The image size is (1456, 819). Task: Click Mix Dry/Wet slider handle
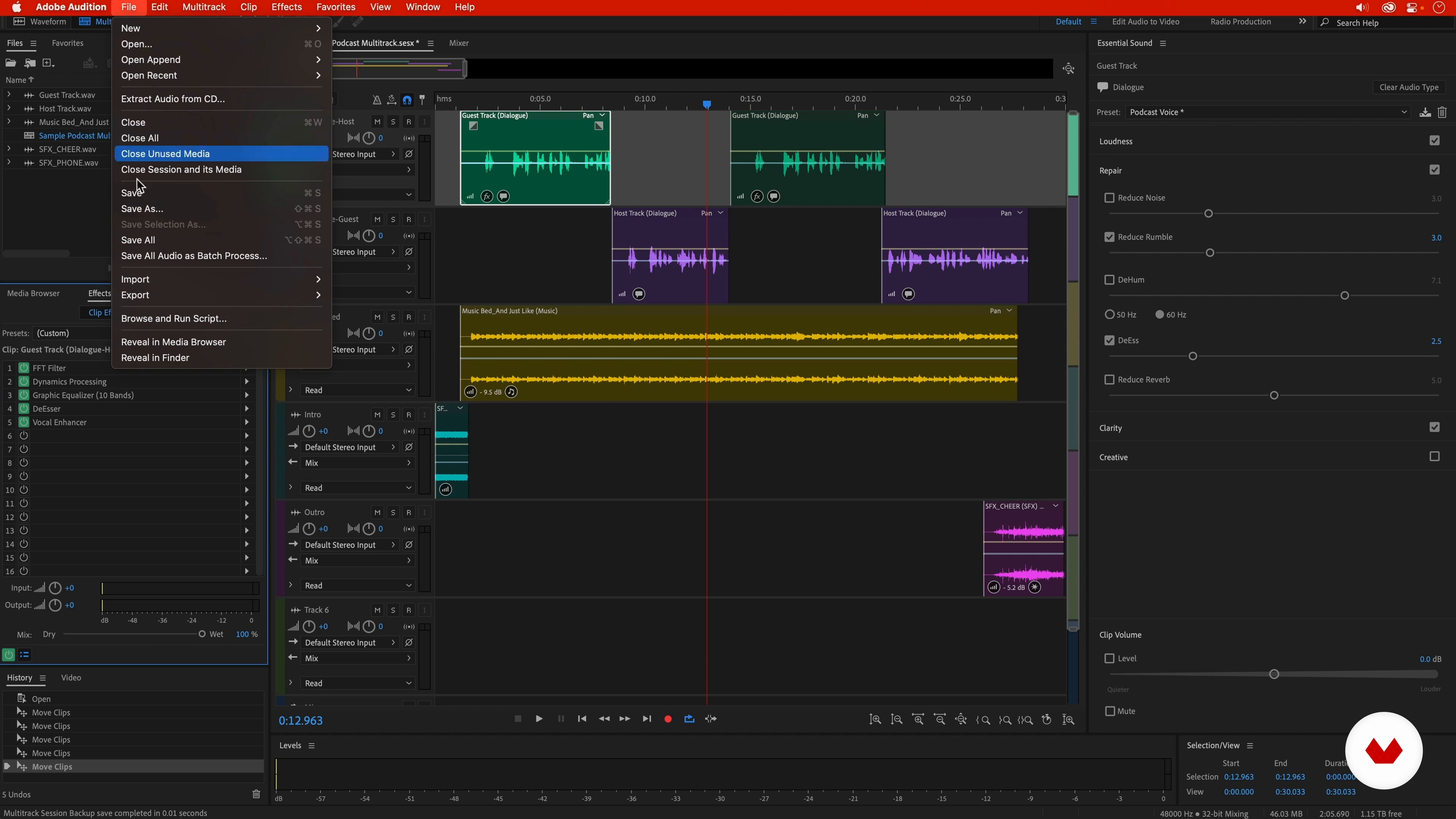click(202, 634)
